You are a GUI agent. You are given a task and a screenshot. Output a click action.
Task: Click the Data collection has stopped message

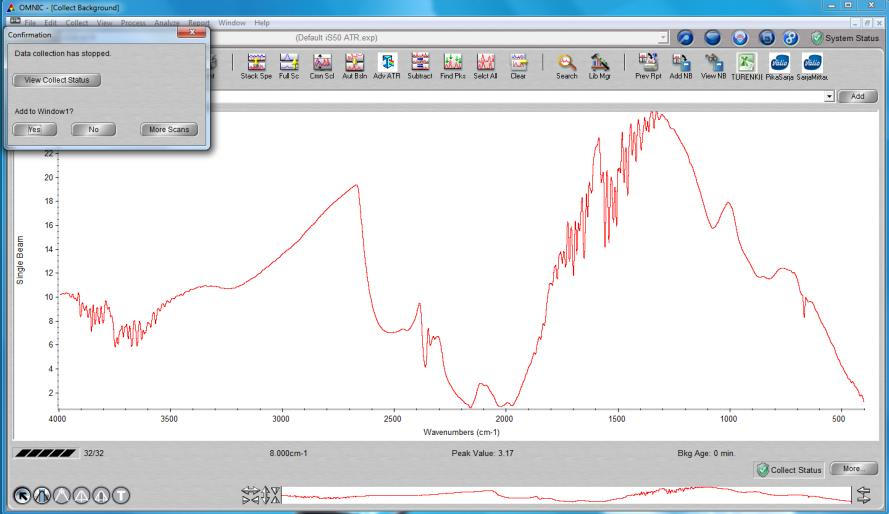click(x=63, y=53)
